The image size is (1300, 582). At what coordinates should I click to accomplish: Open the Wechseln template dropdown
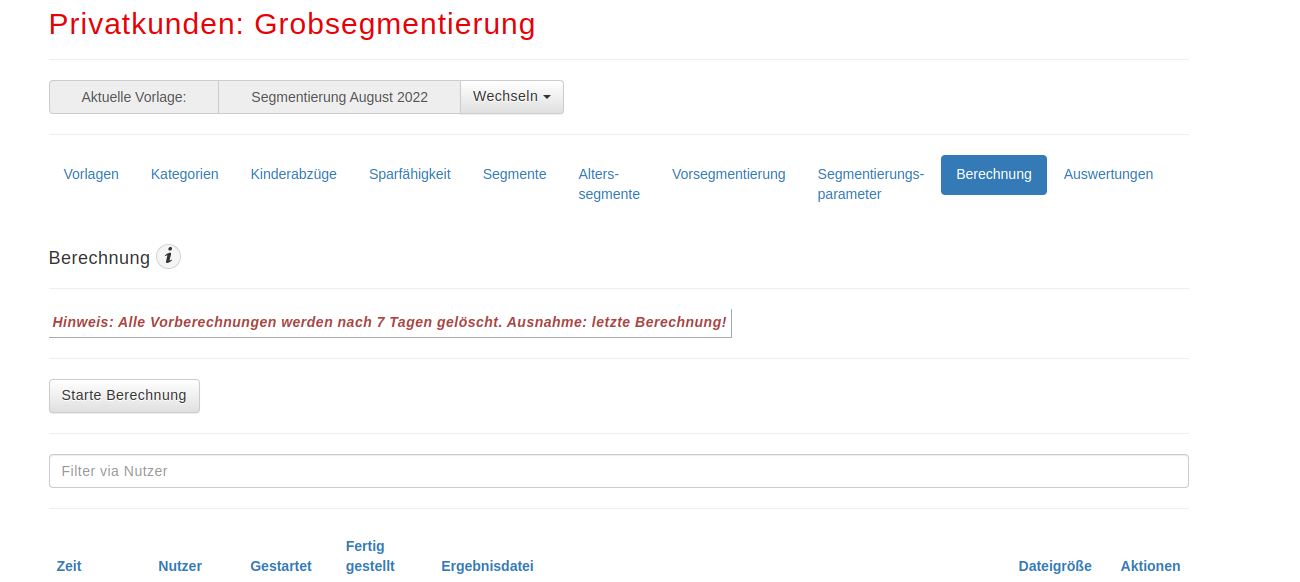coord(512,97)
